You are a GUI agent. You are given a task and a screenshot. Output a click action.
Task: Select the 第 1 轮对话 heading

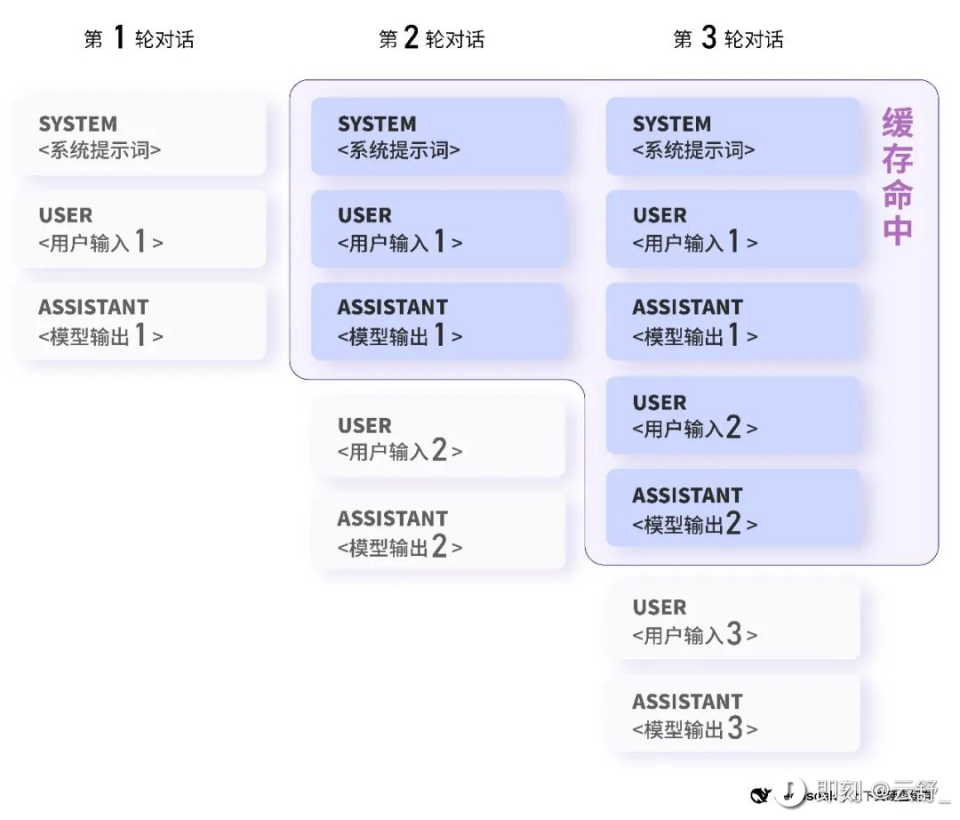point(139,39)
